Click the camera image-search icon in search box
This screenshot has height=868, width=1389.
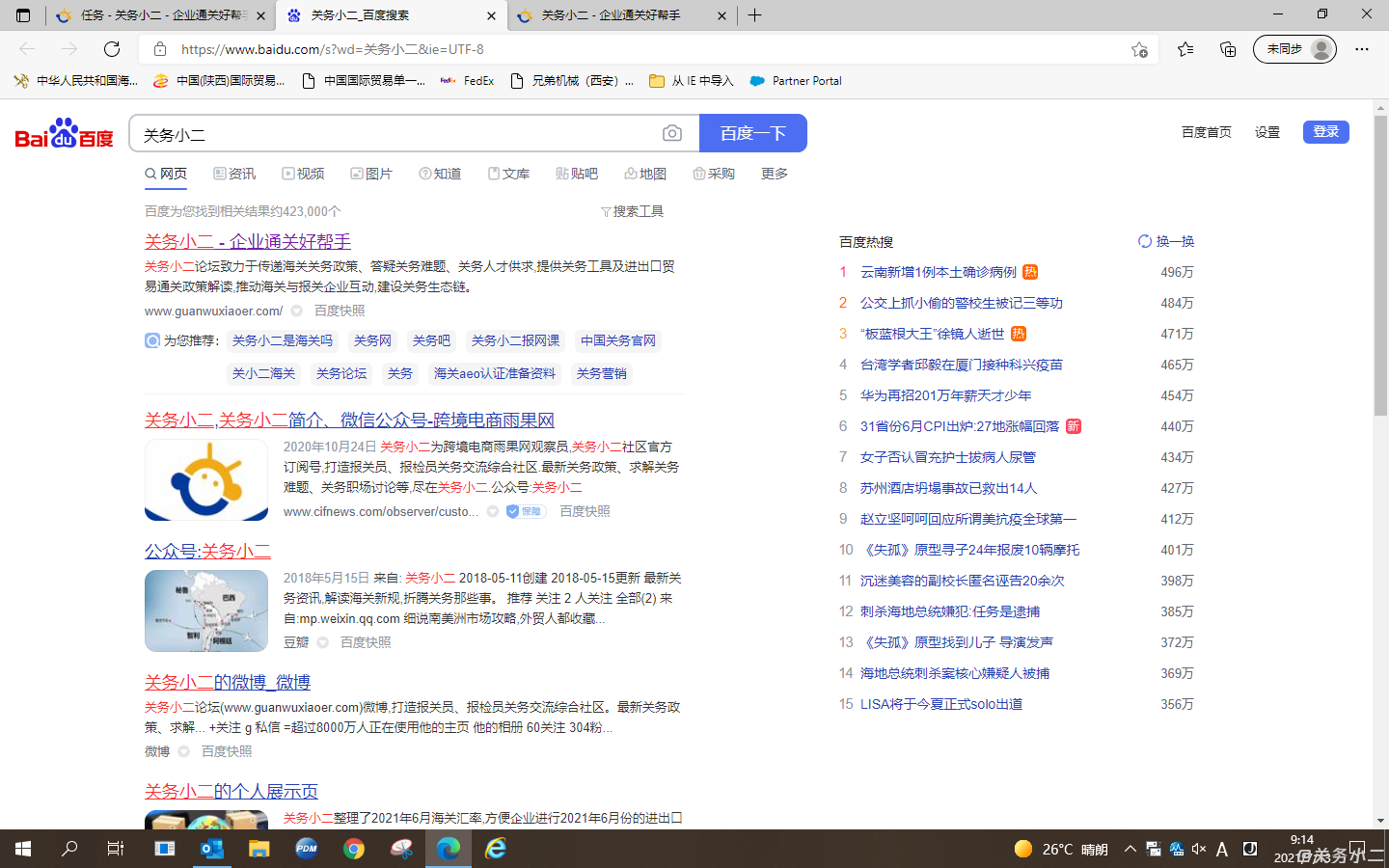pos(672,133)
